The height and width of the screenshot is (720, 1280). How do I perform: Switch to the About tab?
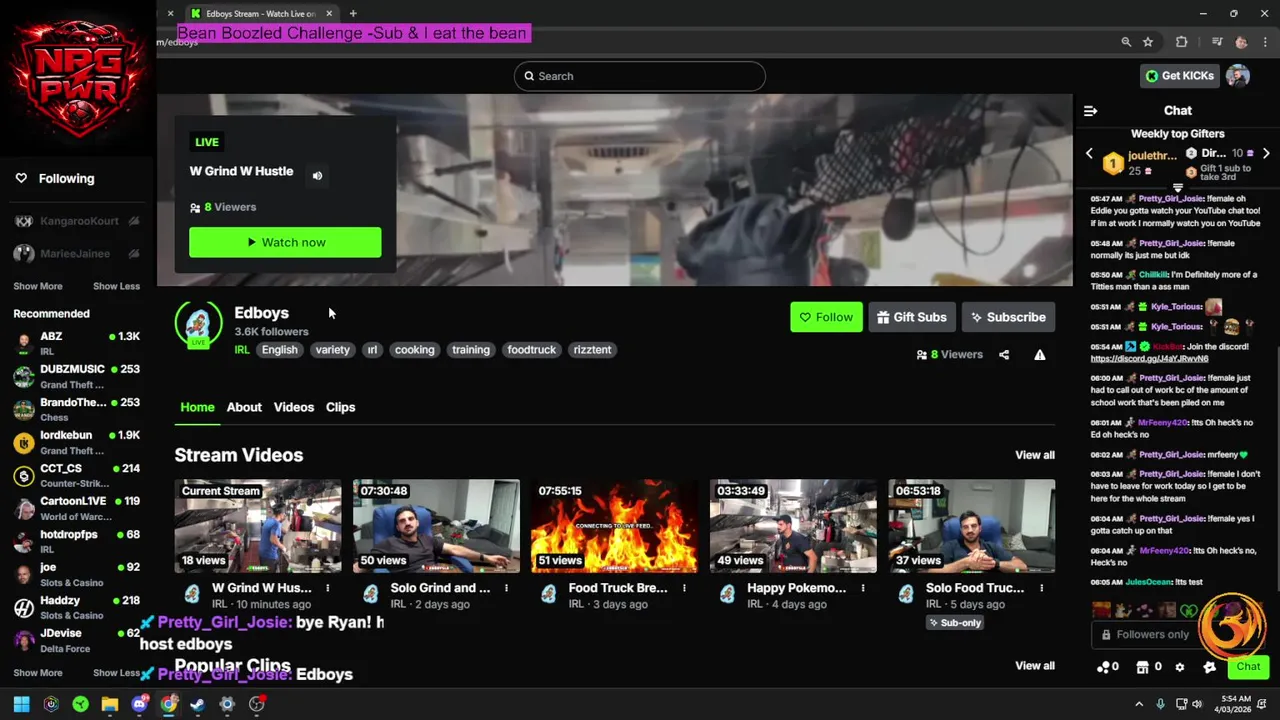click(x=244, y=407)
